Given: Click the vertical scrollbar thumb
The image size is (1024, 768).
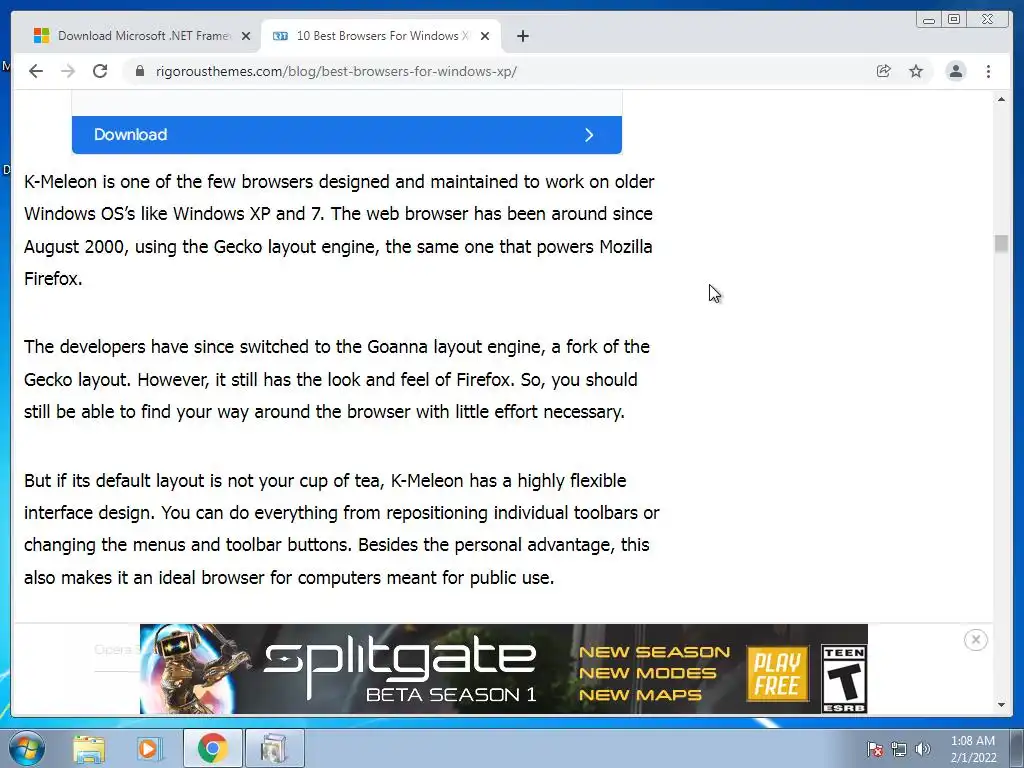Looking at the screenshot, I should point(1001,243).
